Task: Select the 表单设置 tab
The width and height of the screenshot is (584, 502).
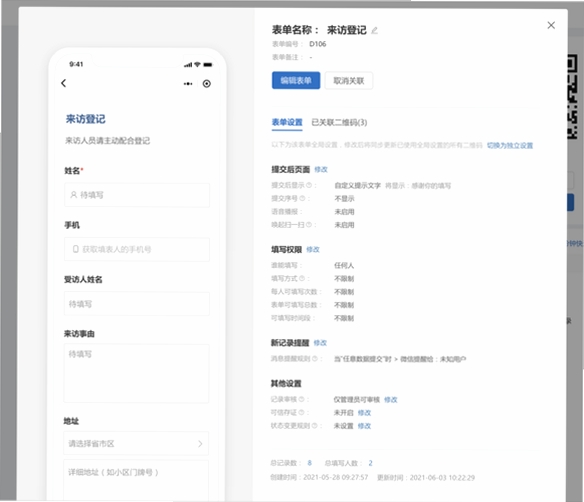Action: (287, 123)
